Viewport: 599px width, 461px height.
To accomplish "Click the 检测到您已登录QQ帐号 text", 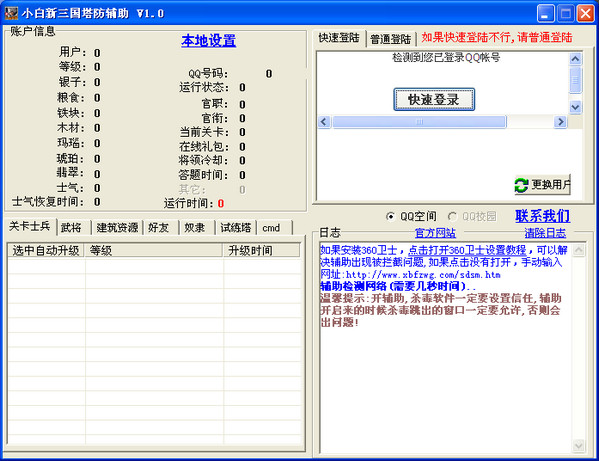I will click(x=446, y=58).
